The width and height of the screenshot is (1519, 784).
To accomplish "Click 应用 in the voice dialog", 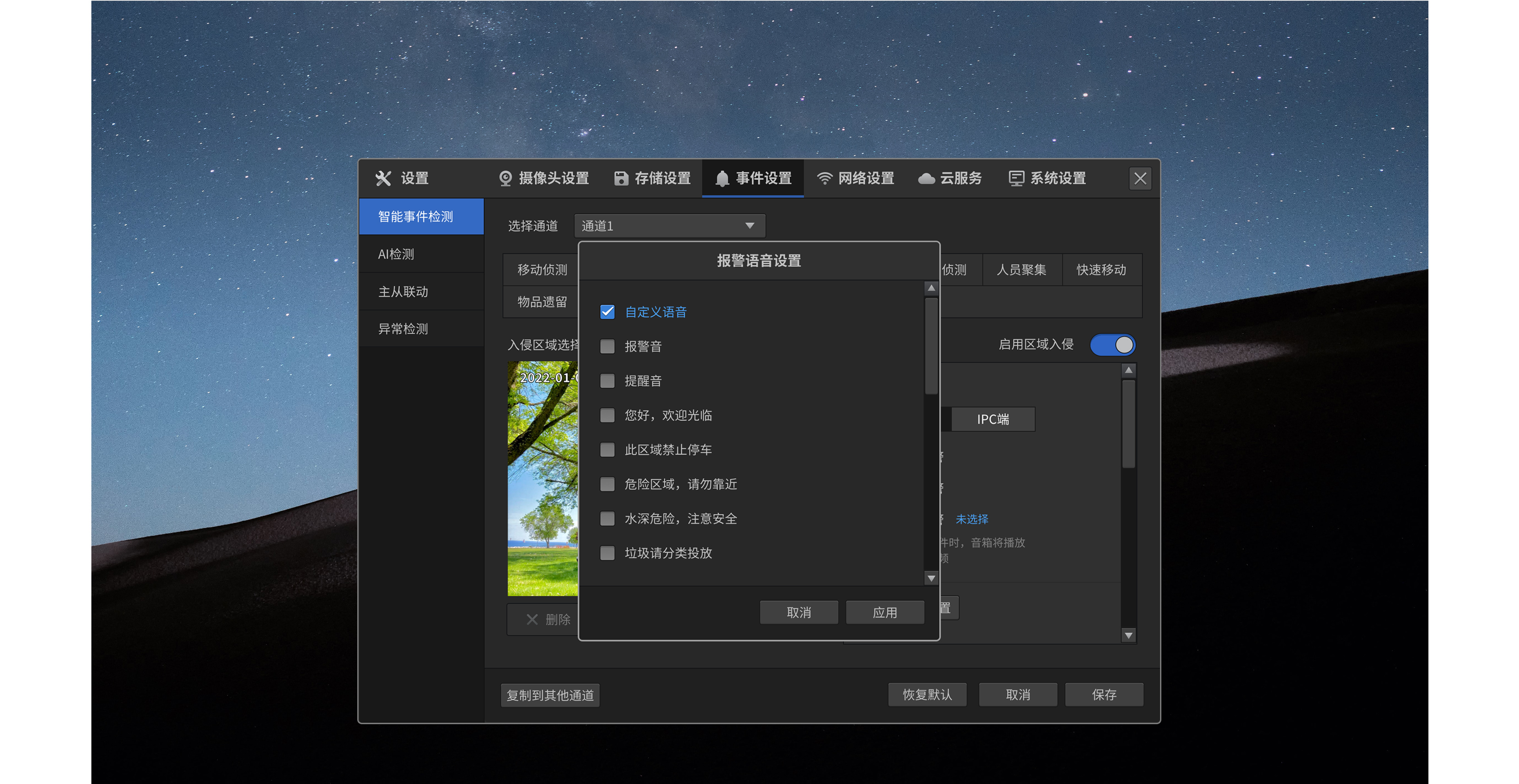I will coord(885,612).
